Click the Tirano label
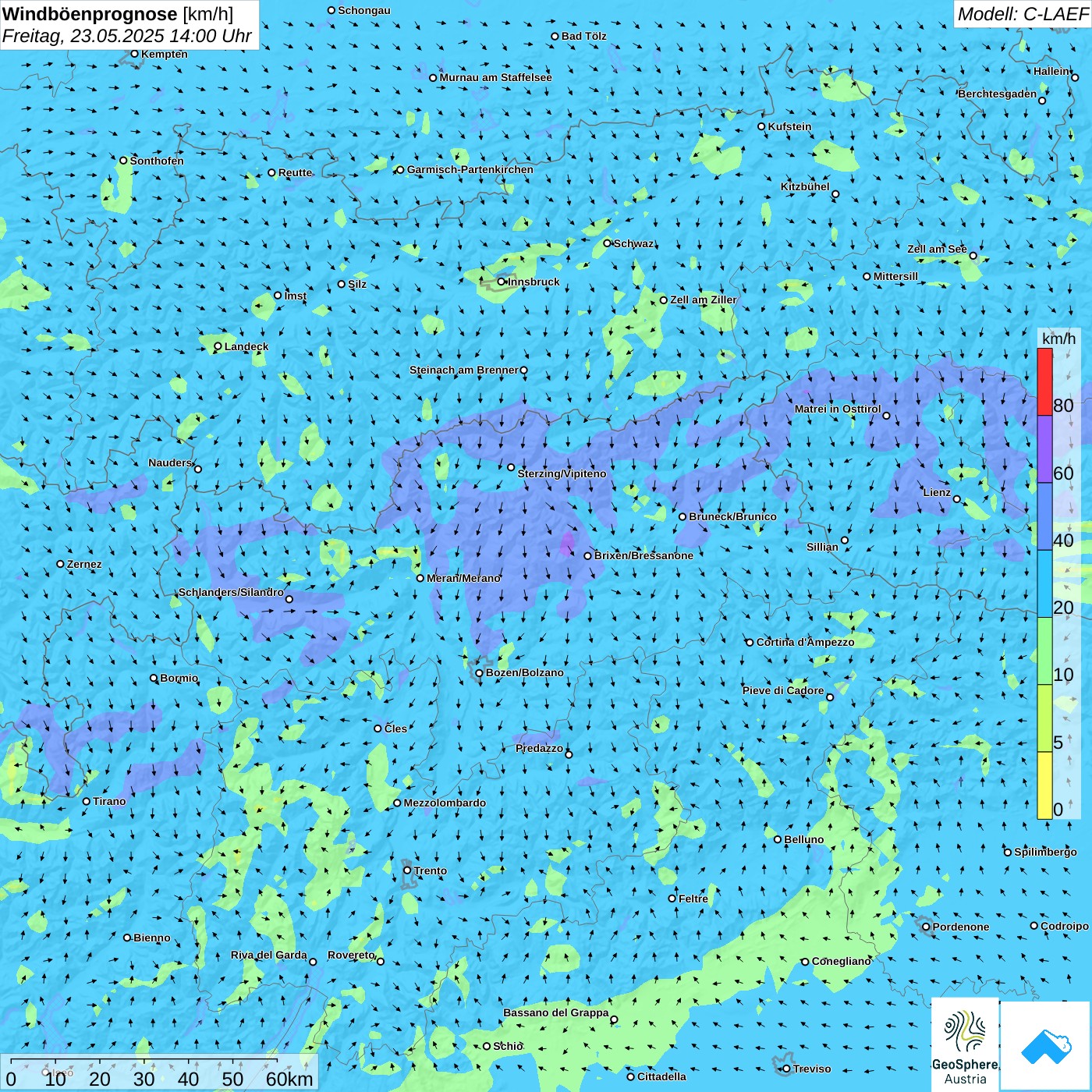 (109, 801)
